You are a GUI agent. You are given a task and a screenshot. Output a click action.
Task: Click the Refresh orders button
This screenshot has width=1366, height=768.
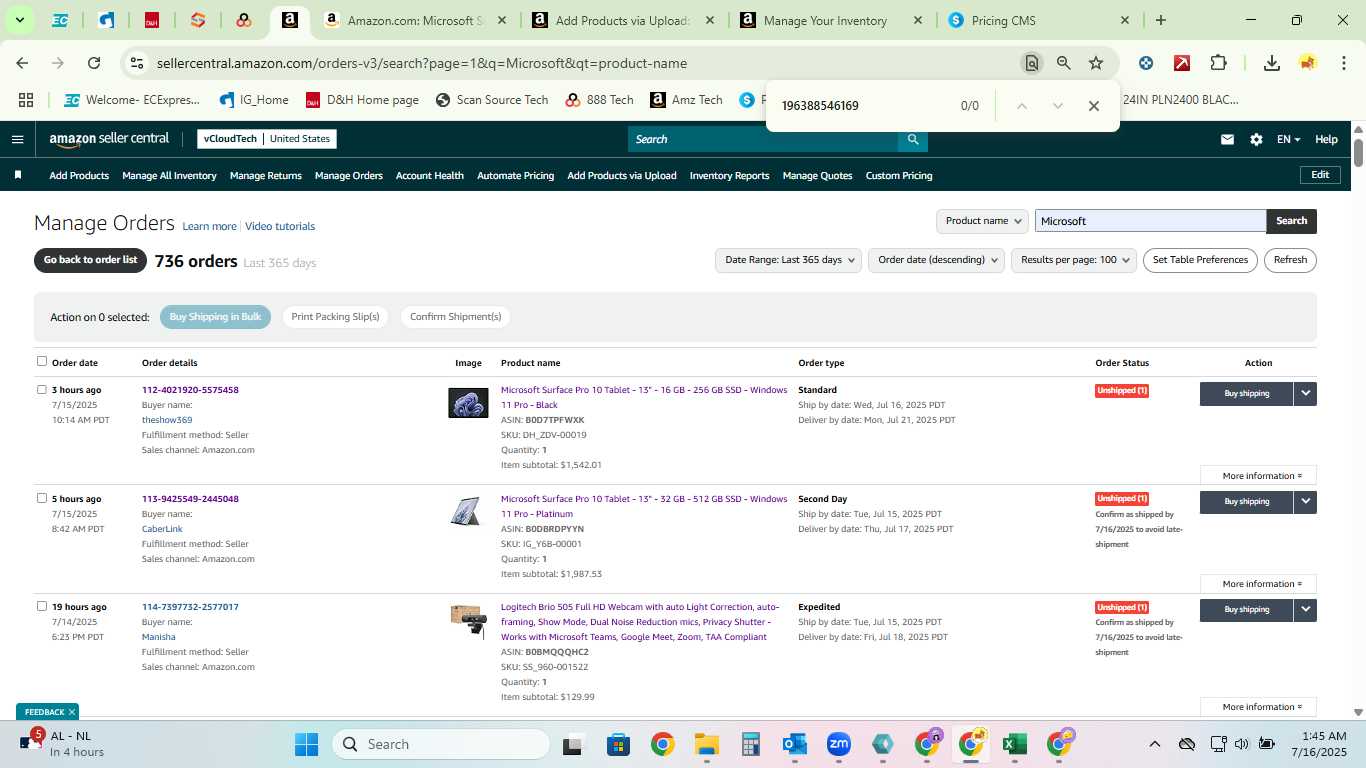pos(1290,260)
